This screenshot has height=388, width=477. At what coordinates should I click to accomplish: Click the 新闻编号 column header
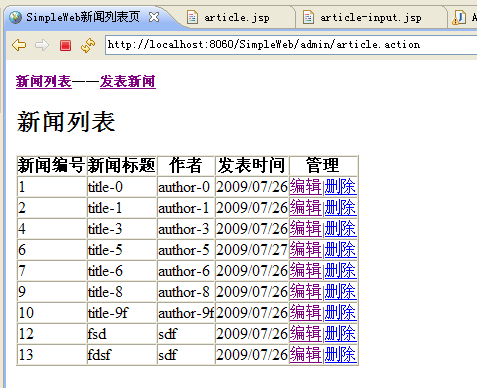52,166
